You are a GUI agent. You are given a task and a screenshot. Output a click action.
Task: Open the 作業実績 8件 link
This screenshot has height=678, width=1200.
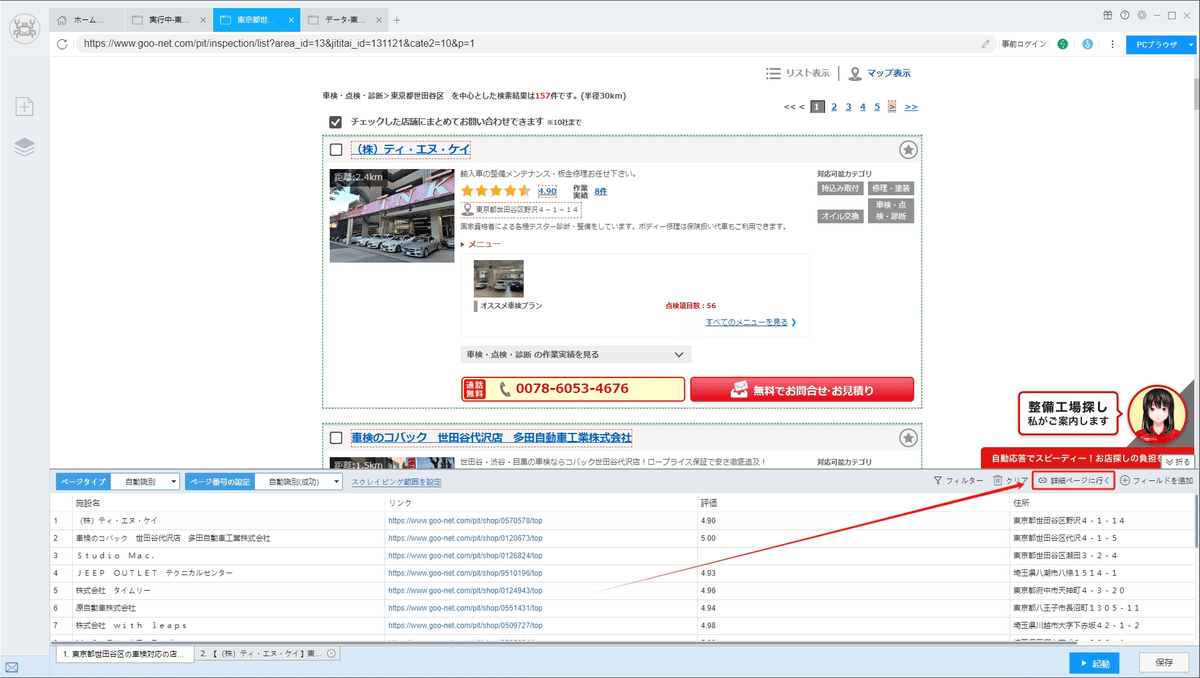600,191
